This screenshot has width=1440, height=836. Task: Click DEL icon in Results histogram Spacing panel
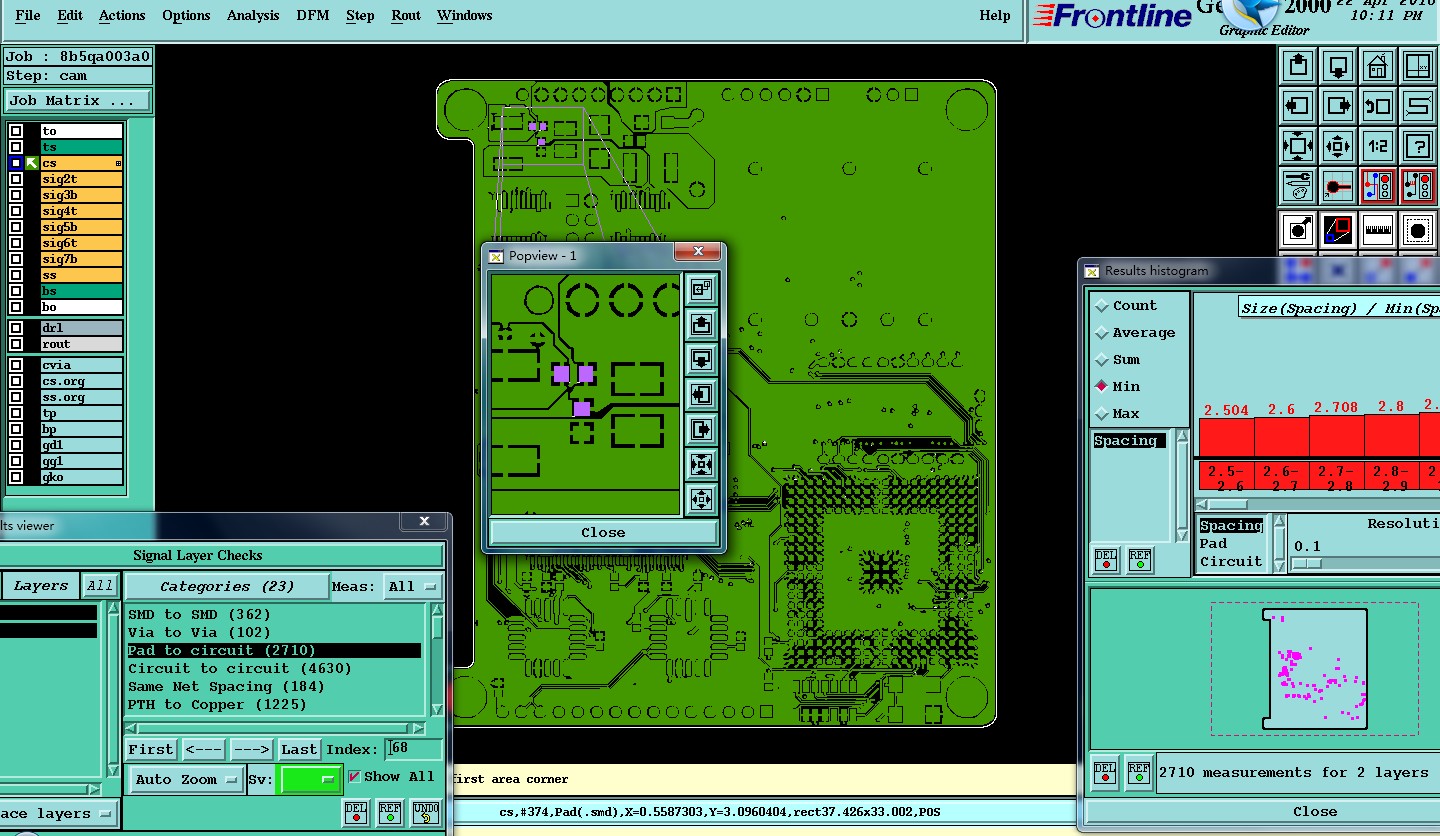1105,558
